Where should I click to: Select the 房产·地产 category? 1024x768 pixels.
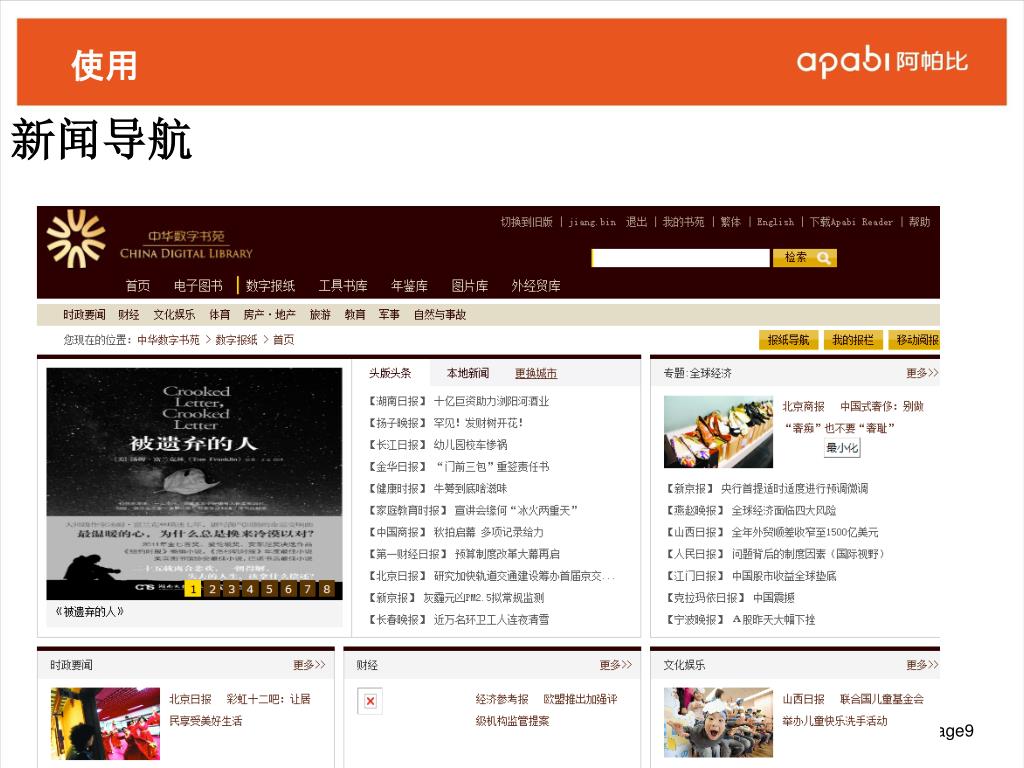[270, 315]
